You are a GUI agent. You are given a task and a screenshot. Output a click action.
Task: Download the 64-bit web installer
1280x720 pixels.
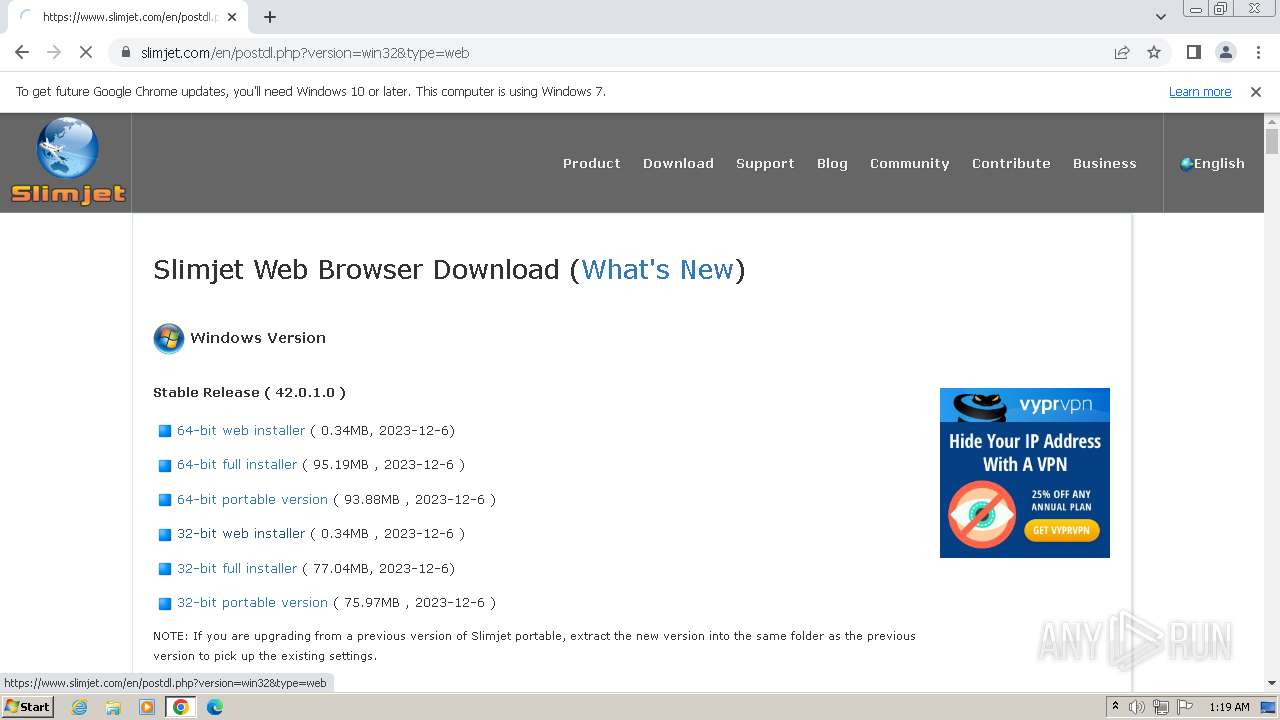tap(241, 430)
